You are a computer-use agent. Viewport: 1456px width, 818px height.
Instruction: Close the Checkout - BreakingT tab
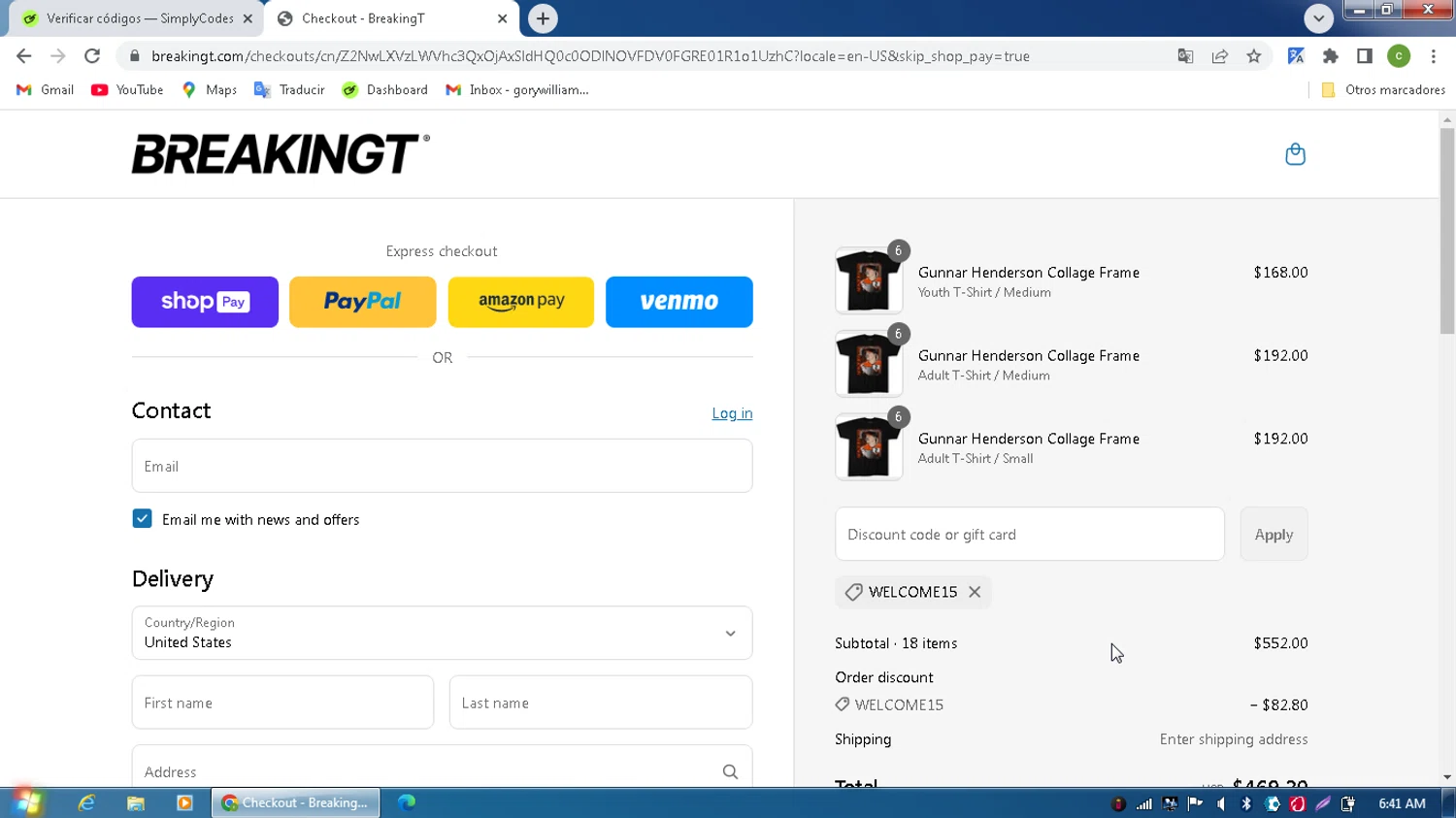pyautogui.click(x=502, y=18)
